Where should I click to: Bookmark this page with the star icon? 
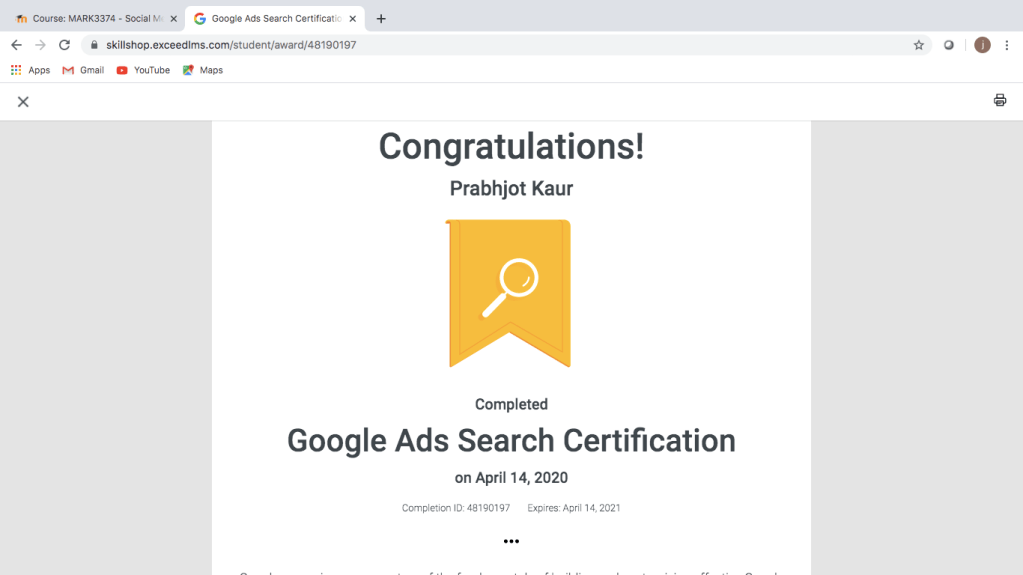[x=918, y=45]
